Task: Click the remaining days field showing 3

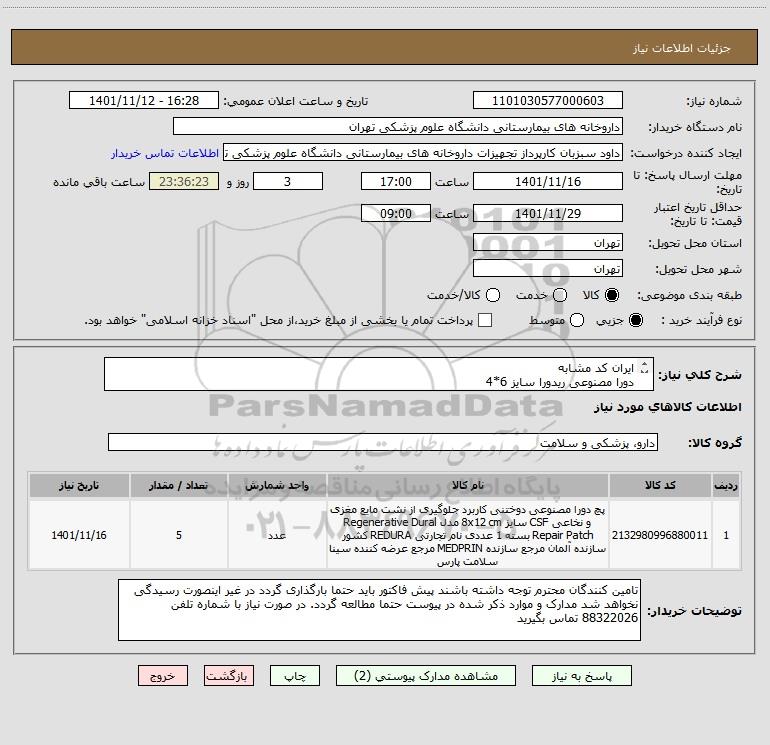Action: tap(288, 181)
